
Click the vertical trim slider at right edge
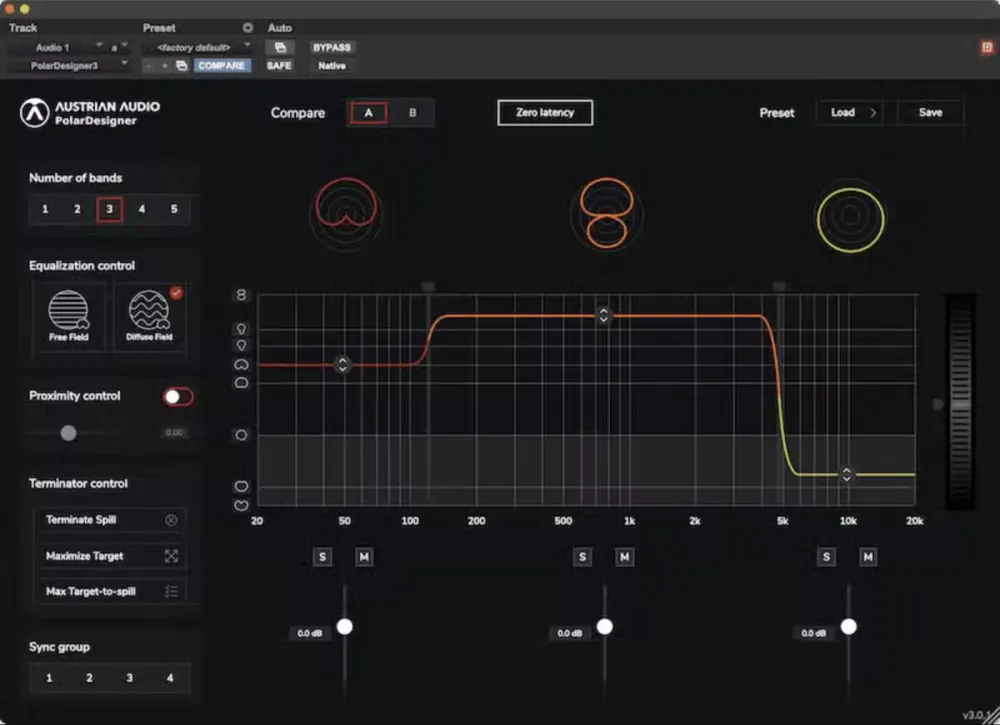960,402
